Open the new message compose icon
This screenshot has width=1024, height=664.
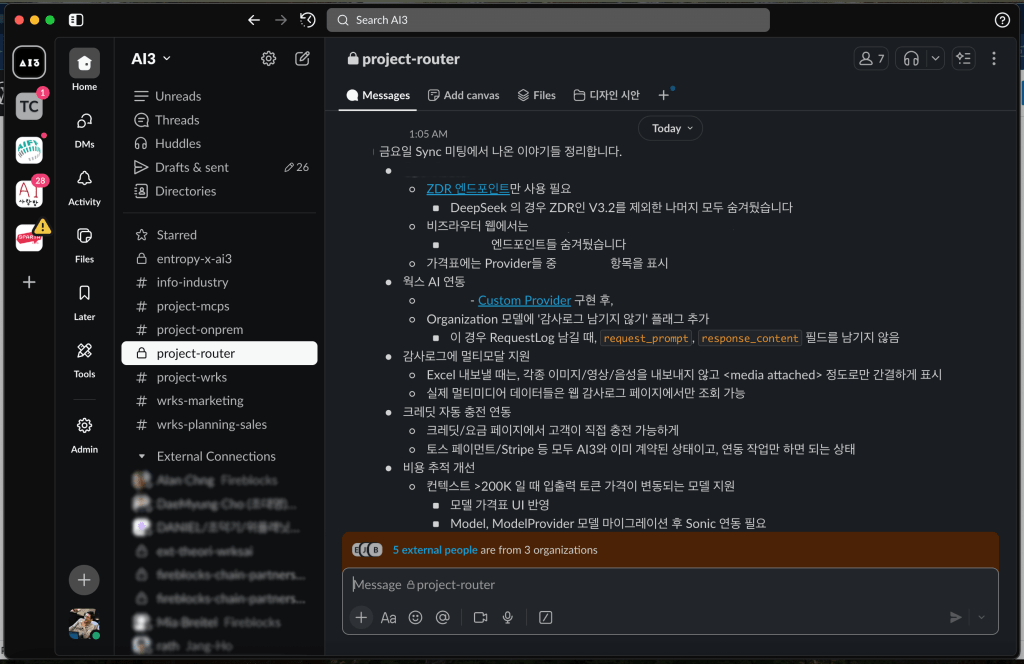pos(302,59)
